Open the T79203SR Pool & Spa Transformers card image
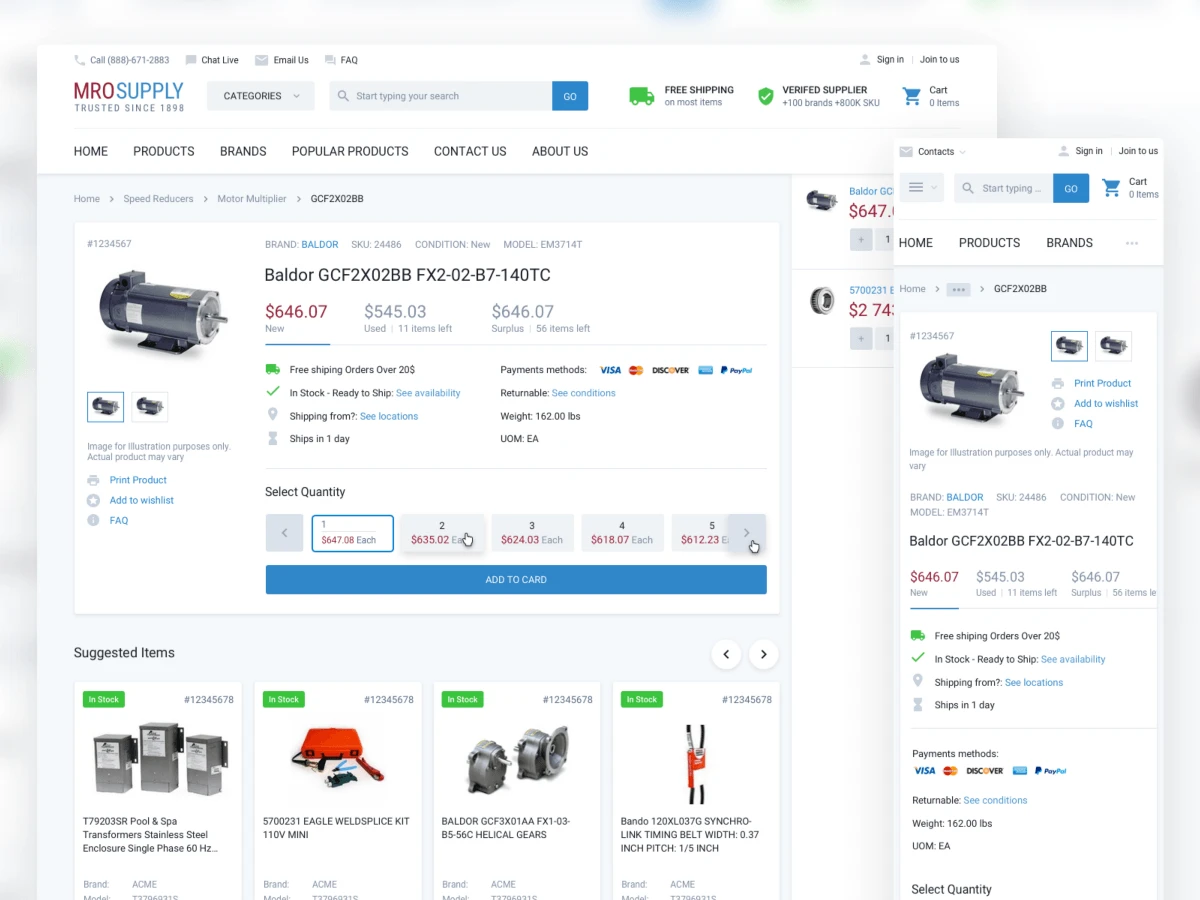Image resolution: width=1200 pixels, height=900 pixels. (x=159, y=760)
